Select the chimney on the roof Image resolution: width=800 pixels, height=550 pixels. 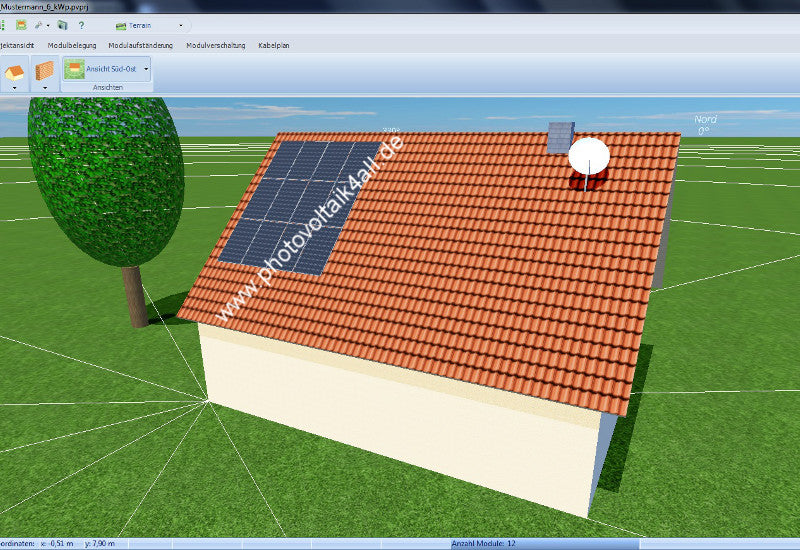point(561,137)
